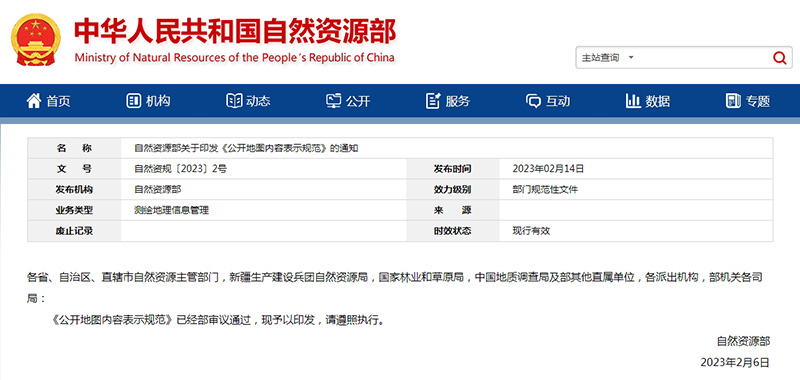Click the 现行有效 status value
Screen dimensions: 800x380
(x=531, y=231)
